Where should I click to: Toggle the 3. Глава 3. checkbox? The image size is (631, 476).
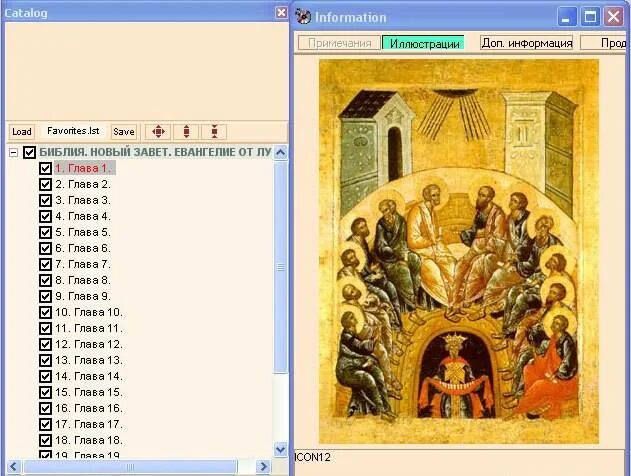[x=45, y=200]
